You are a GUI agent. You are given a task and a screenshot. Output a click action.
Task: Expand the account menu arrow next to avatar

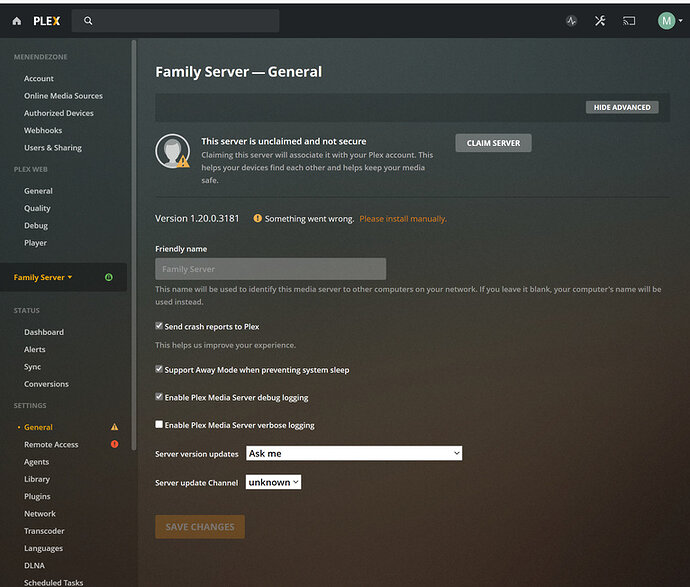pyautogui.click(x=681, y=21)
